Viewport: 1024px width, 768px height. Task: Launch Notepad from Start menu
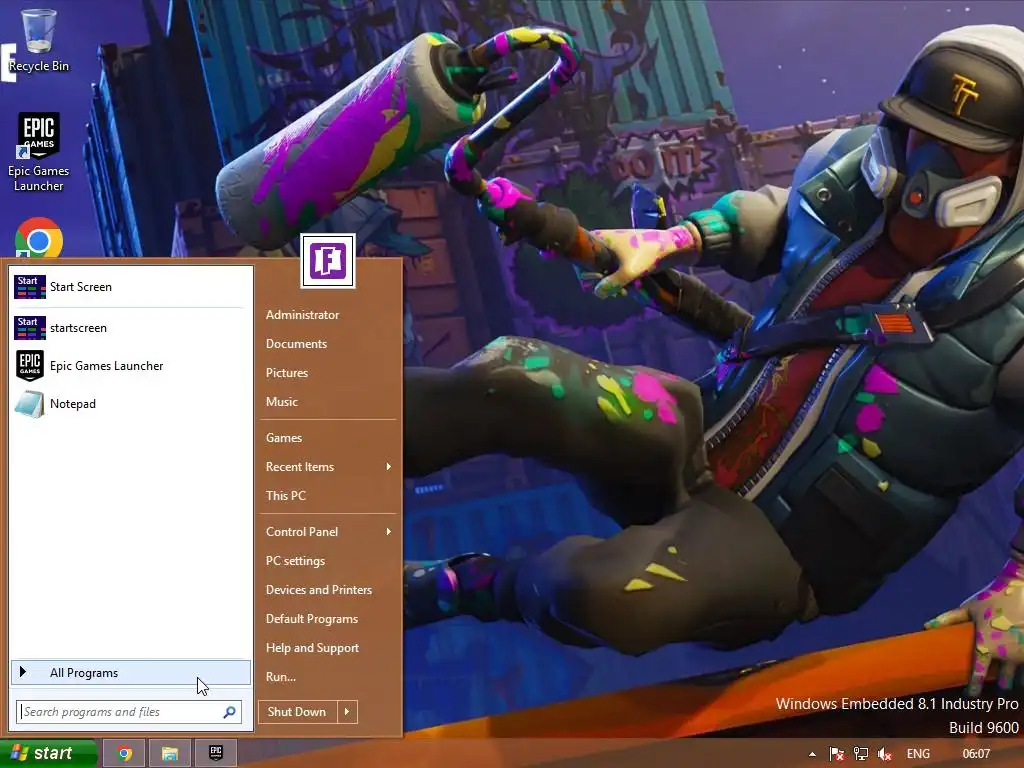click(x=131, y=404)
